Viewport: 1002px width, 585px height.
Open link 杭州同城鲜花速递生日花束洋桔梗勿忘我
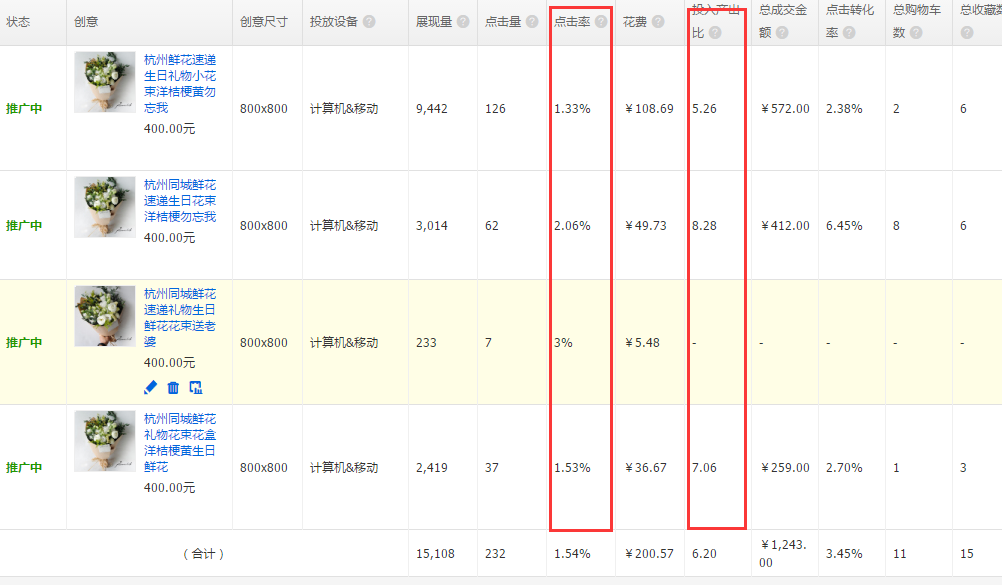180,201
